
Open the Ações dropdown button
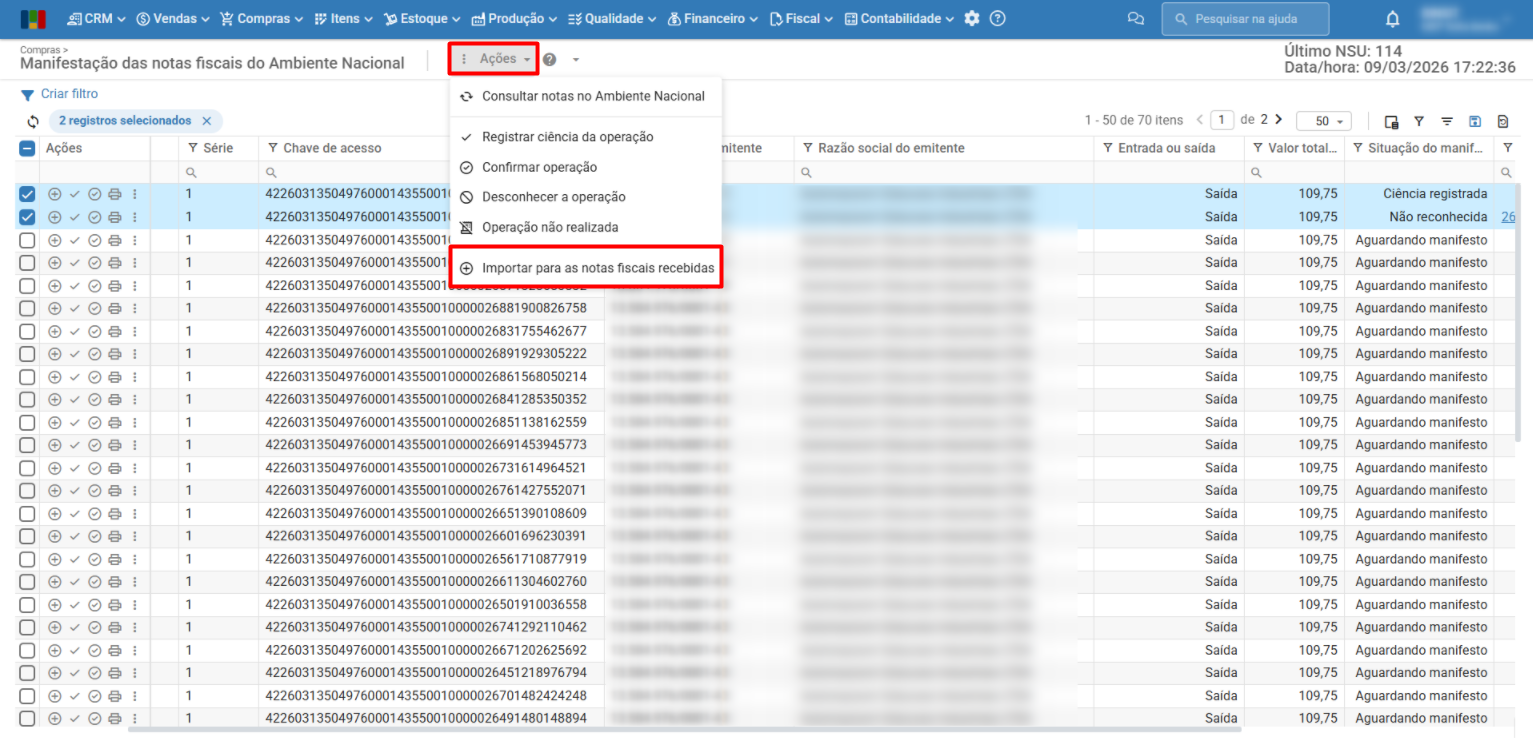(494, 60)
